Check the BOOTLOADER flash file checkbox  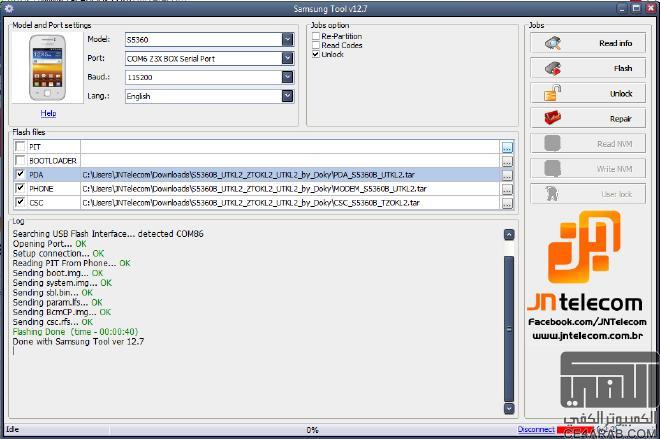point(20,160)
